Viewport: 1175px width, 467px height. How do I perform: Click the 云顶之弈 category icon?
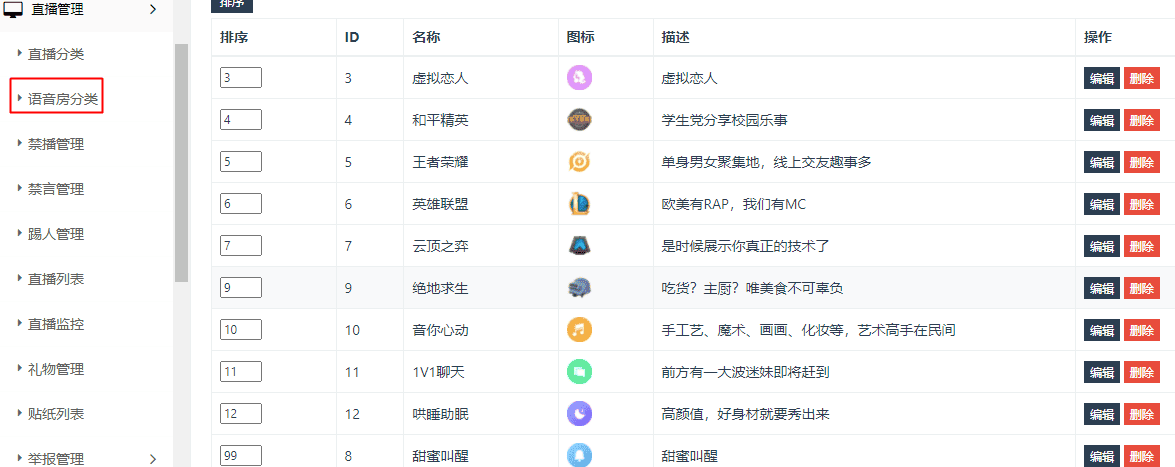click(580, 246)
